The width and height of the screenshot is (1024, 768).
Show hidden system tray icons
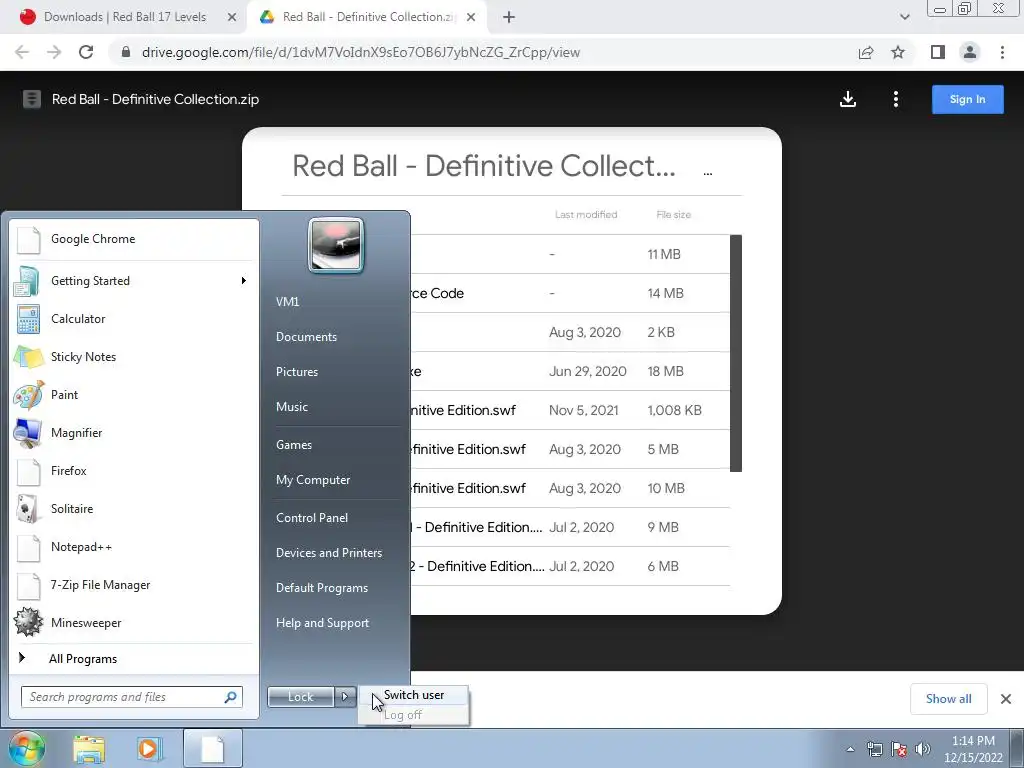pos(850,749)
